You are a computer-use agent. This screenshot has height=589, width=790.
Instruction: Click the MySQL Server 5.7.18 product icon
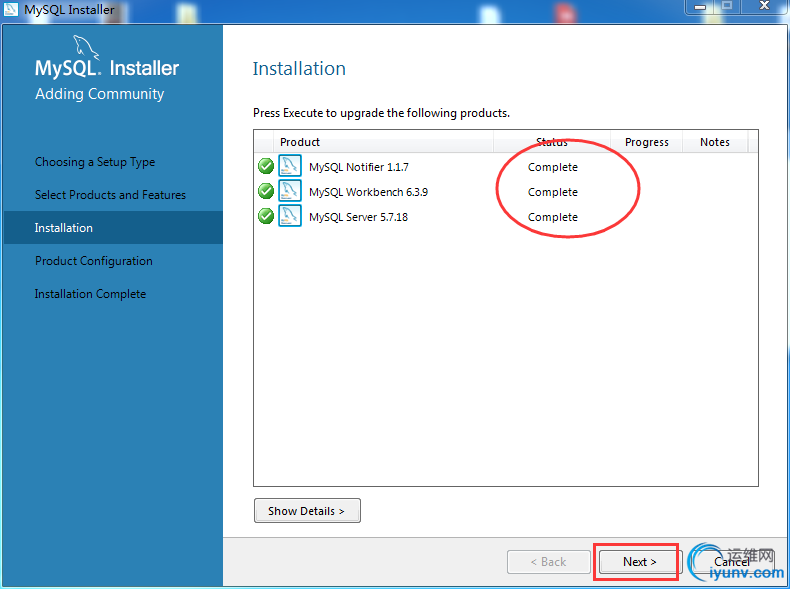[290, 216]
